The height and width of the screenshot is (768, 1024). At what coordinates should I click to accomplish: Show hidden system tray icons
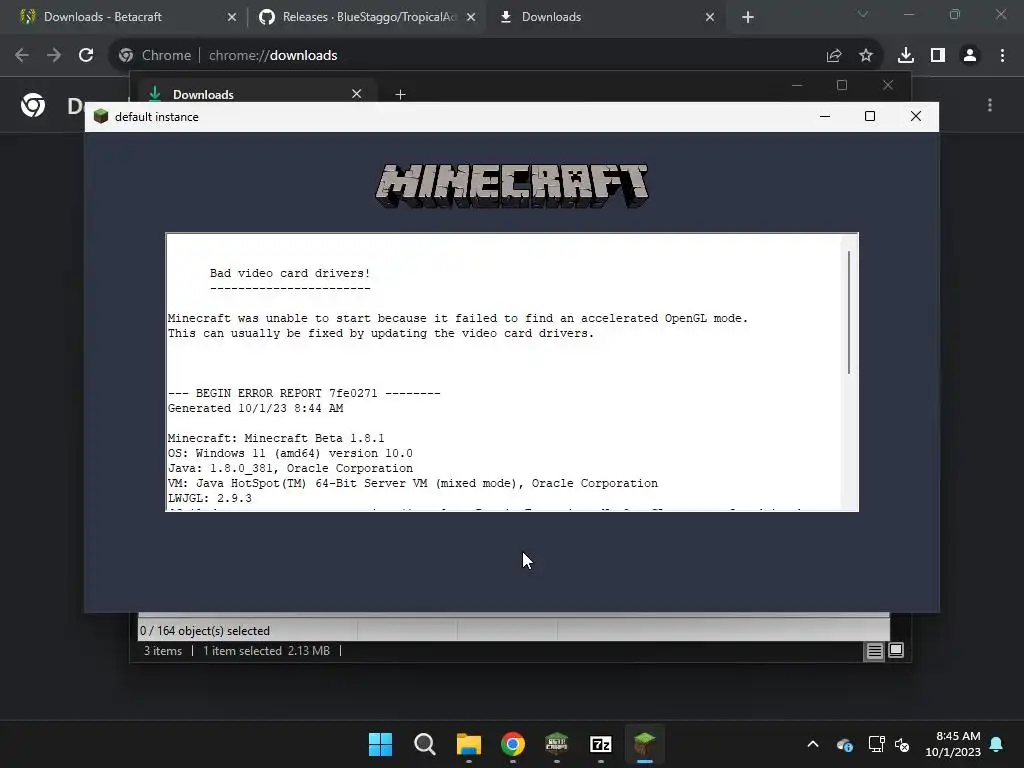pyautogui.click(x=813, y=744)
